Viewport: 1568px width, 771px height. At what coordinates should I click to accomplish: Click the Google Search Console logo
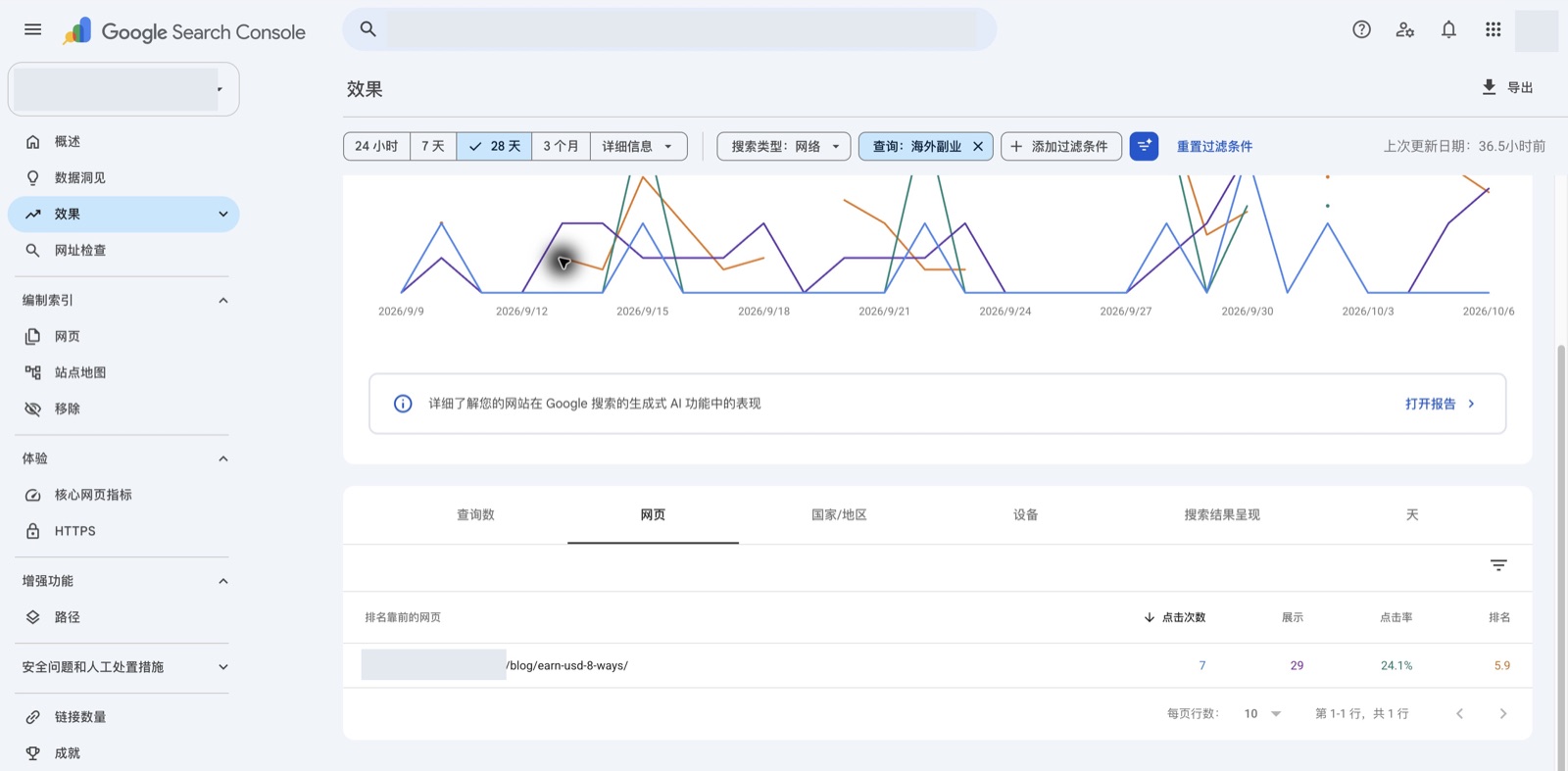184,31
